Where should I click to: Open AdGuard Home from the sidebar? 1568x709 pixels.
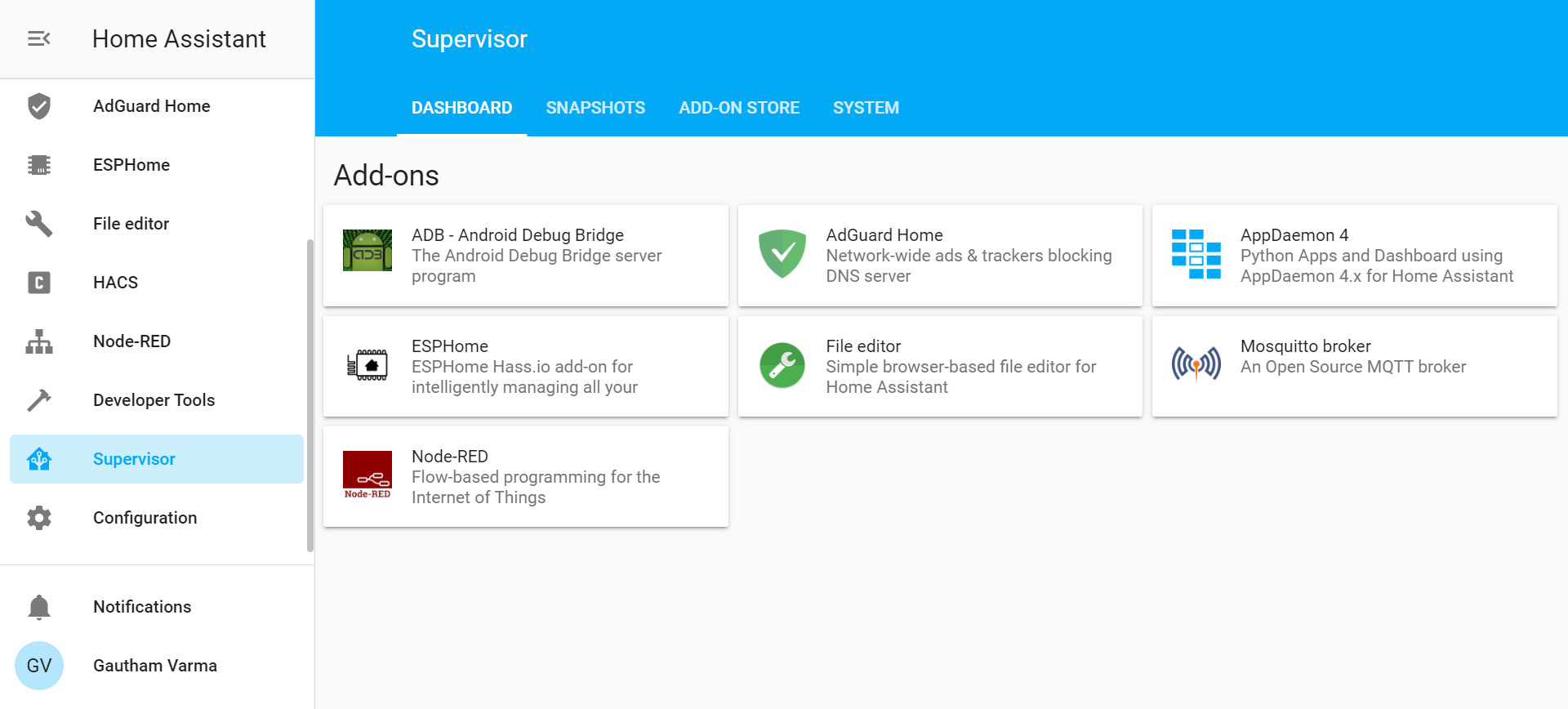click(157, 106)
